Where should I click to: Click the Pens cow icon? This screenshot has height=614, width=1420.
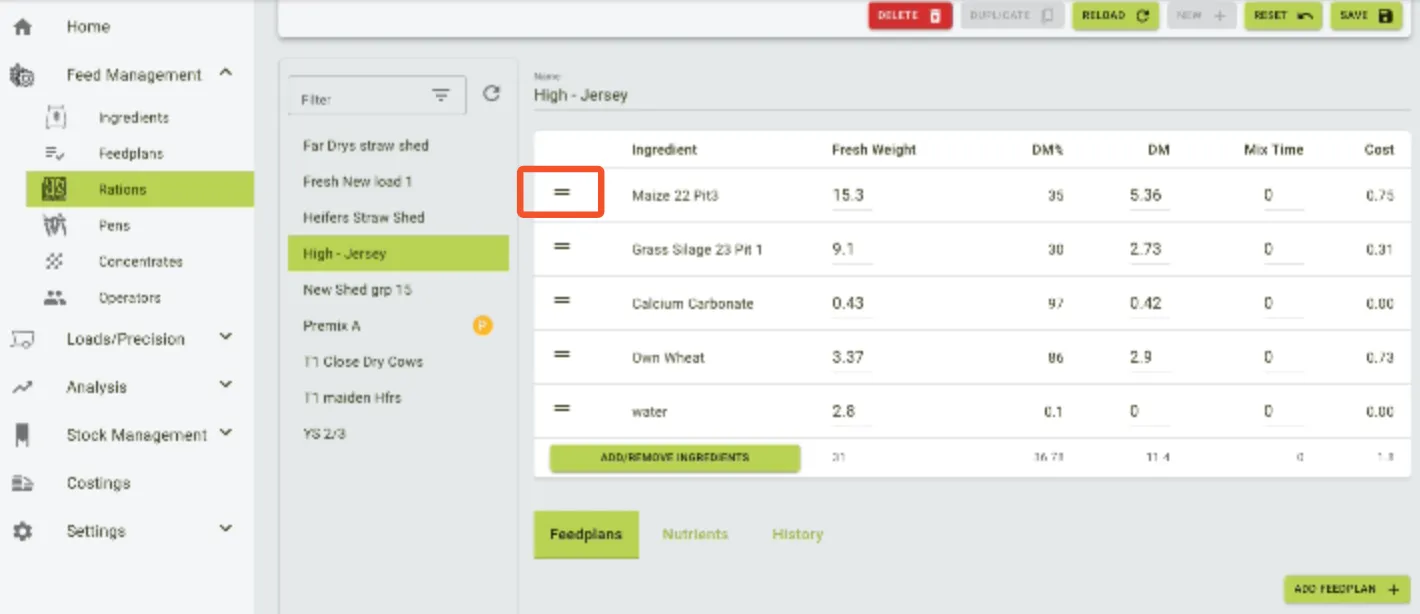56,225
